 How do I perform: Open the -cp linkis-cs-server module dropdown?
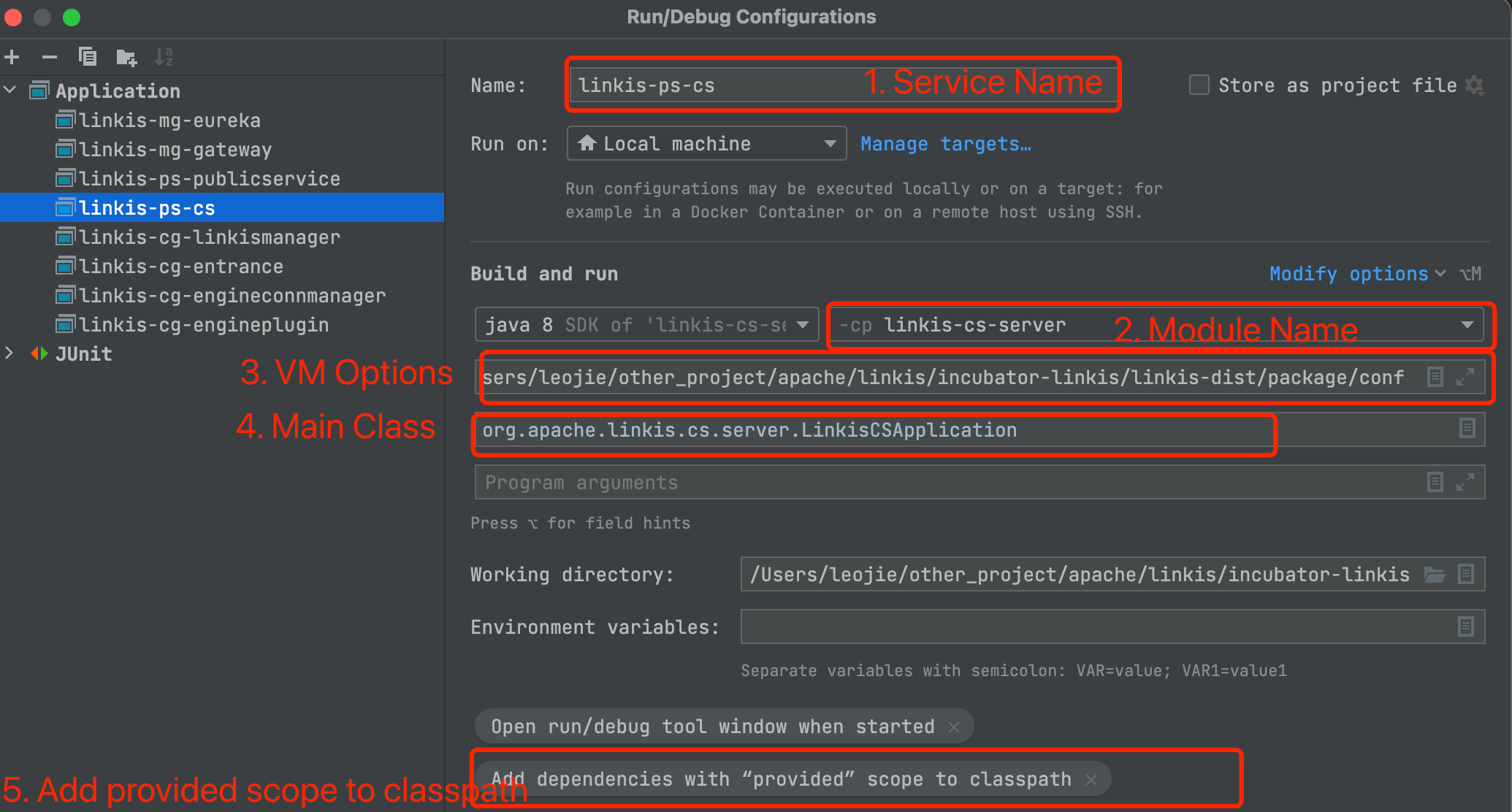click(x=1467, y=325)
